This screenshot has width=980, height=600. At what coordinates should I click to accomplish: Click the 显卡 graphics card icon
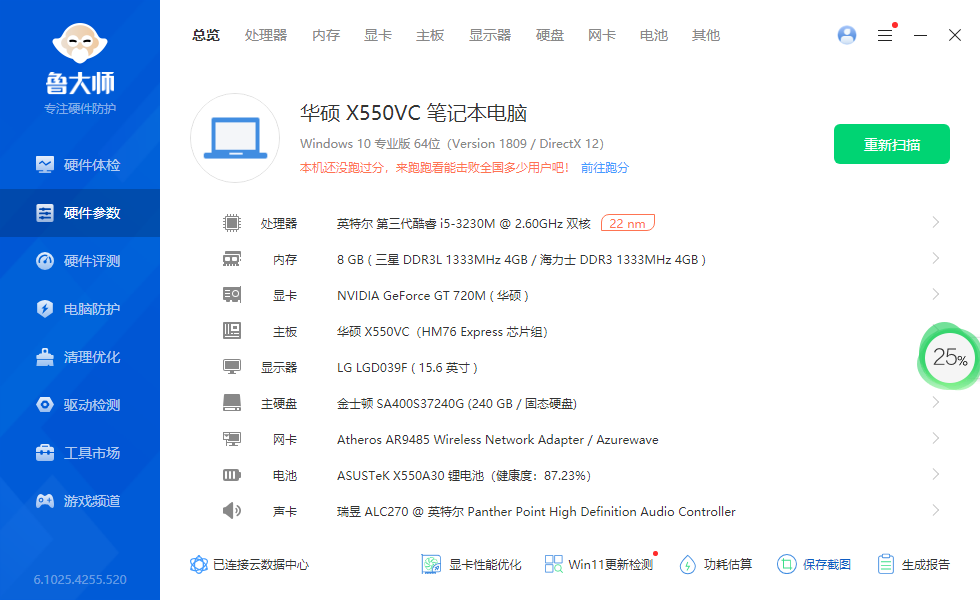pyautogui.click(x=232, y=294)
